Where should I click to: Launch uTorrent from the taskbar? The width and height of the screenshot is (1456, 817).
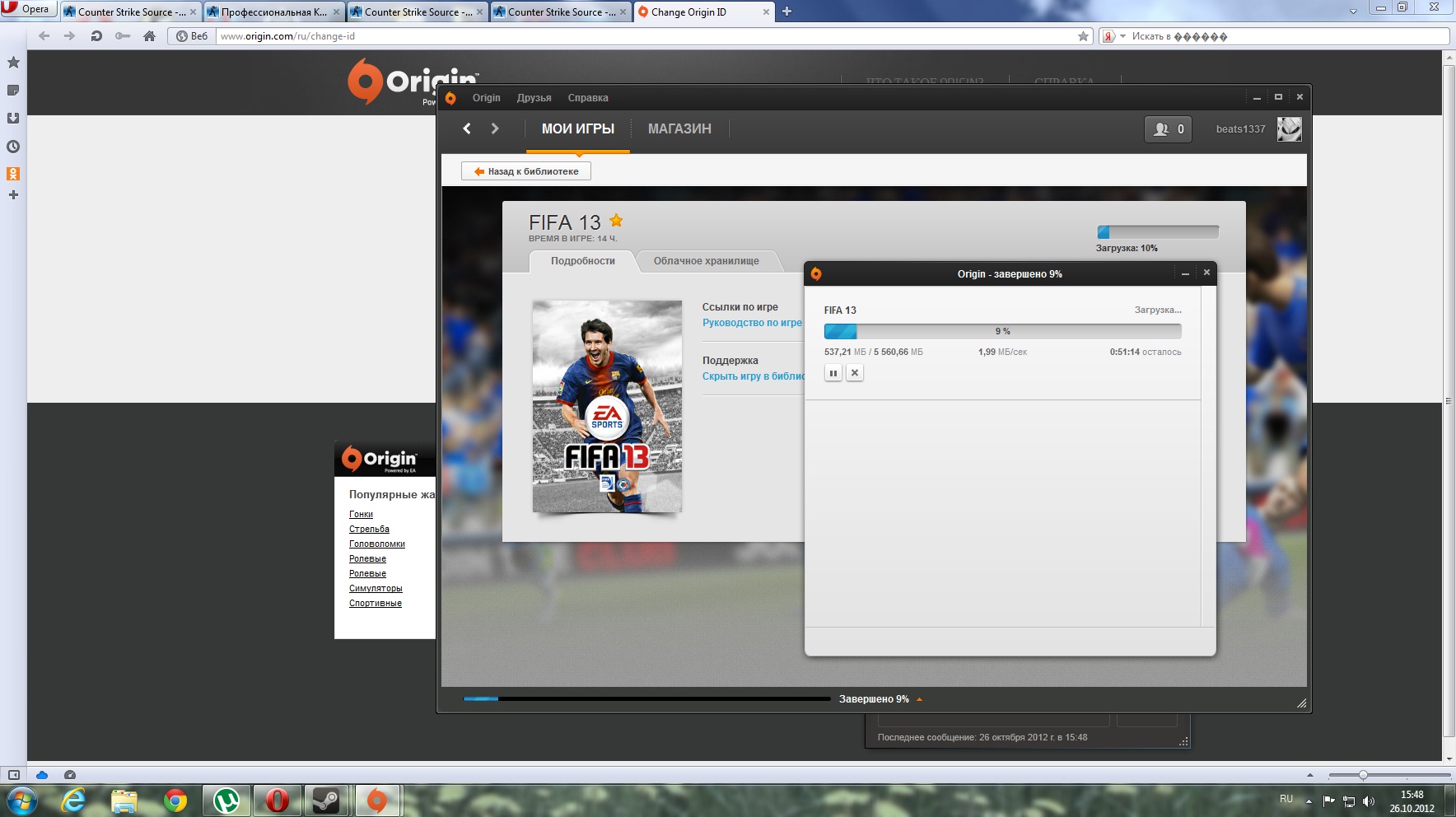[x=226, y=800]
